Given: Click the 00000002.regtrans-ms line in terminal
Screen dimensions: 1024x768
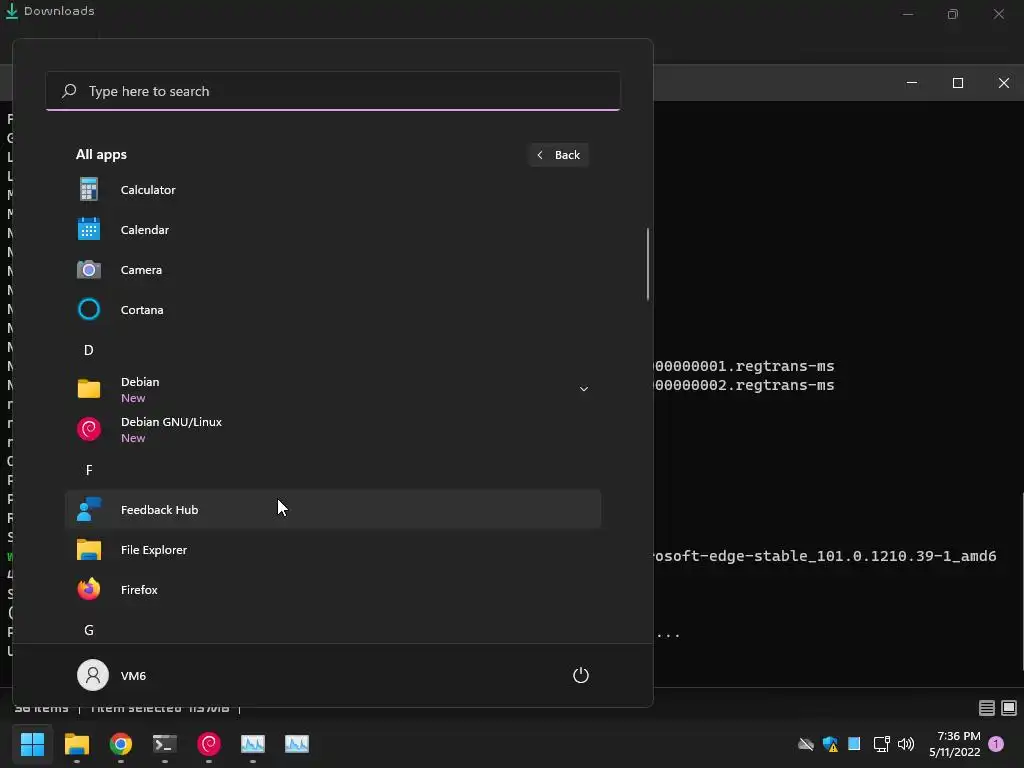Looking at the screenshot, I should point(744,385).
